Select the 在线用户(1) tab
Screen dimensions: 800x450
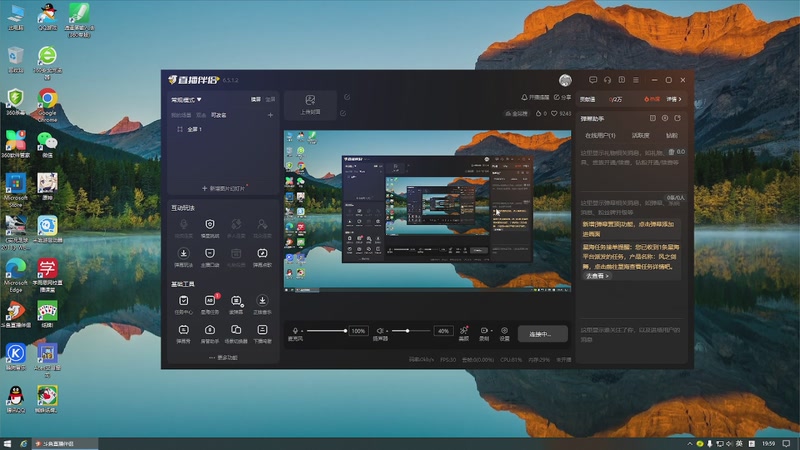coord(600,135)
